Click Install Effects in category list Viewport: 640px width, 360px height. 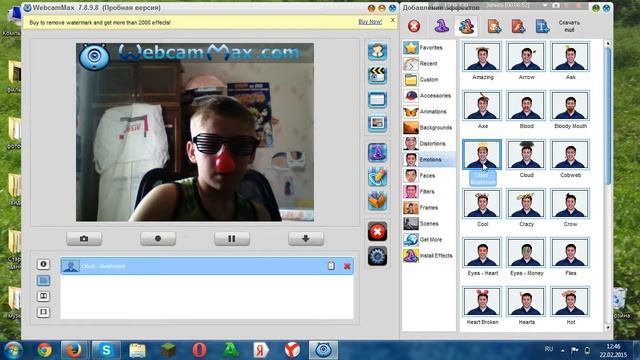point(429,256)
